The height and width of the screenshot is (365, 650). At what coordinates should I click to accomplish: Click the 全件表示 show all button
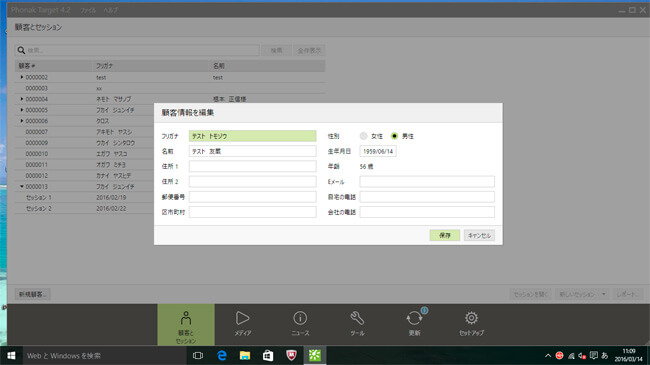pyautogui.click(x=309, y=50)
